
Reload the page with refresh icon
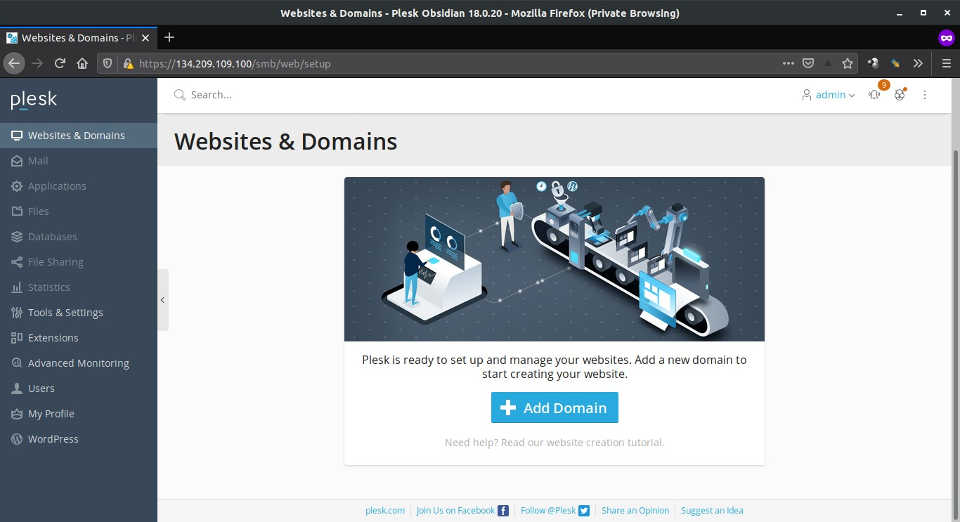(x=59, y=63)
